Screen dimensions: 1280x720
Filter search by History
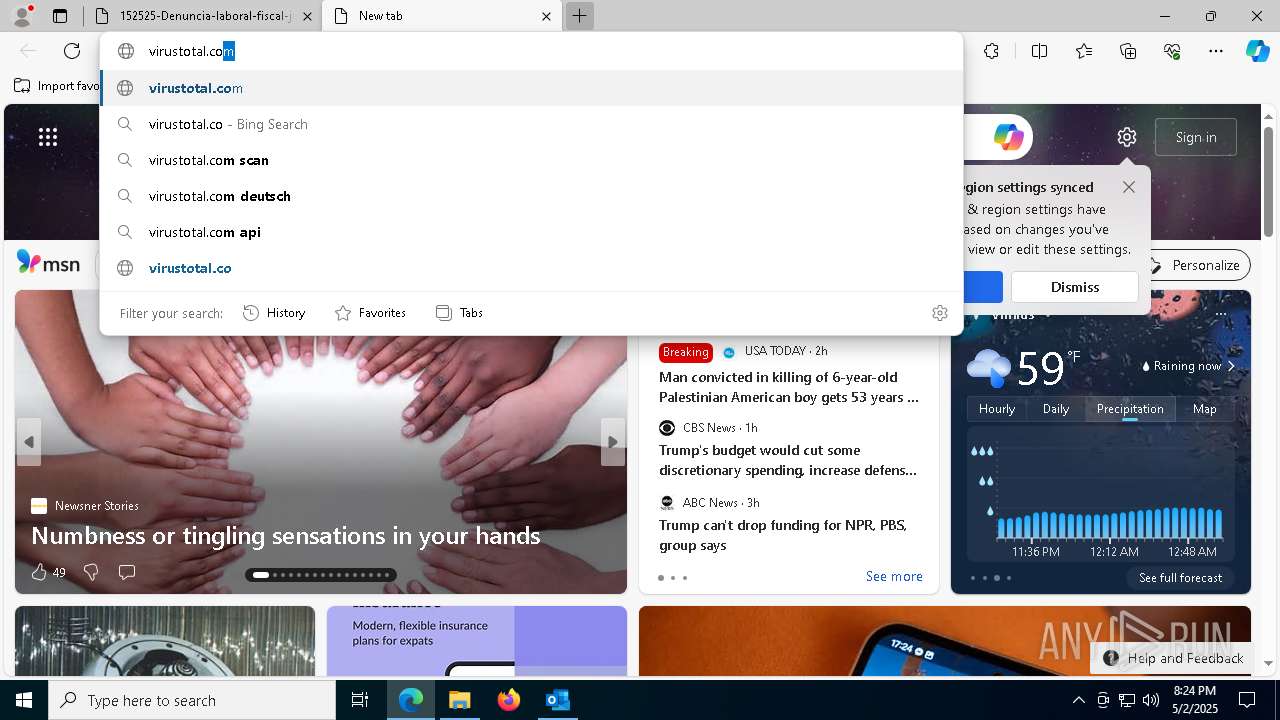pos(274,313)
